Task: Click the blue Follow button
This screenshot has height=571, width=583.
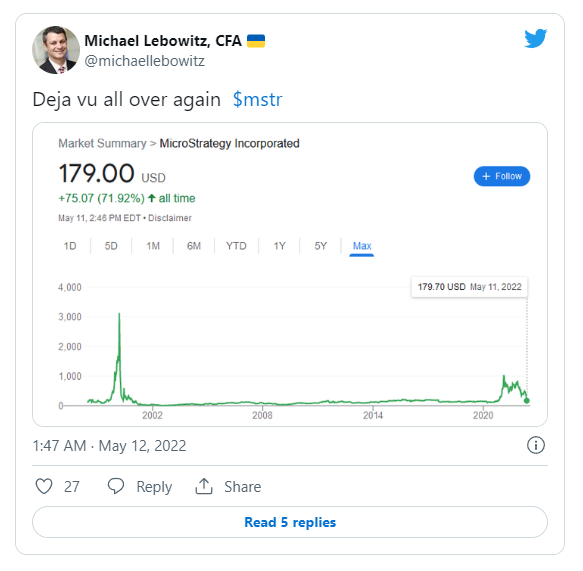Action: click(x=502, y=176)
